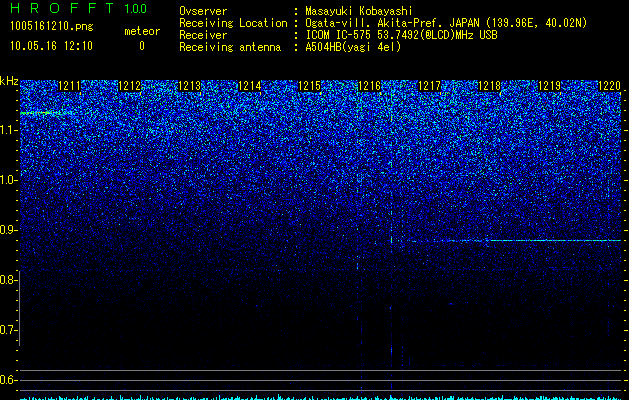
Task: Click the HROFFT program title
Action: [62, 8]
